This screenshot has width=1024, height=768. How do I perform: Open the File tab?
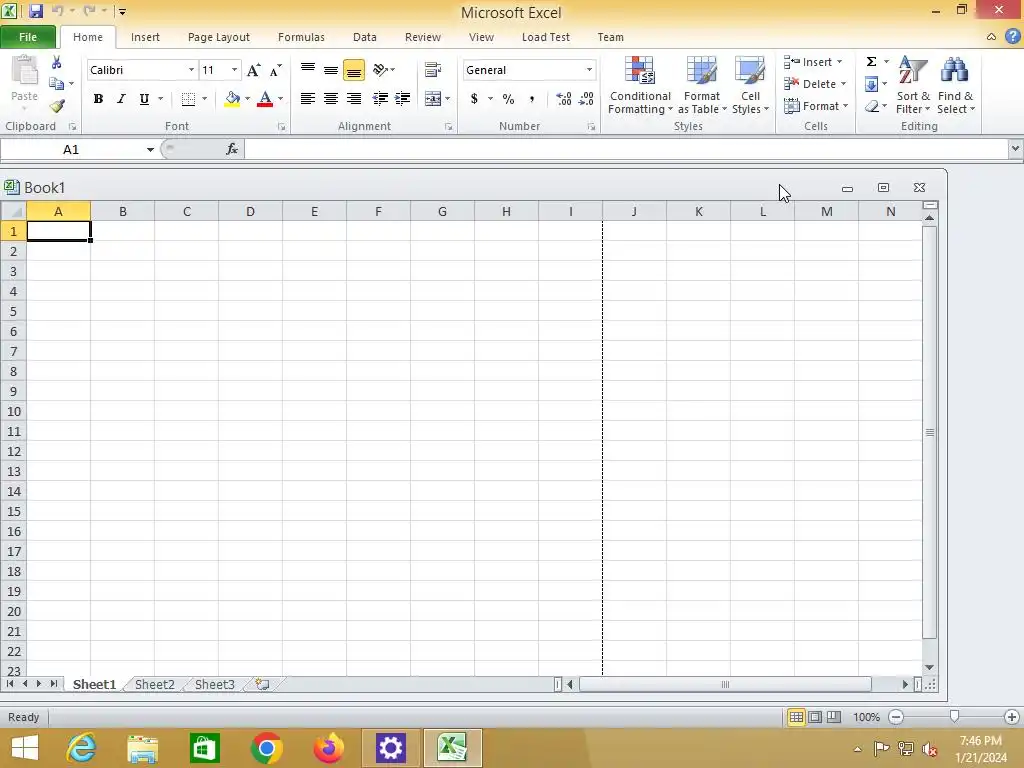pyautogui.click(x=28, y=37)
